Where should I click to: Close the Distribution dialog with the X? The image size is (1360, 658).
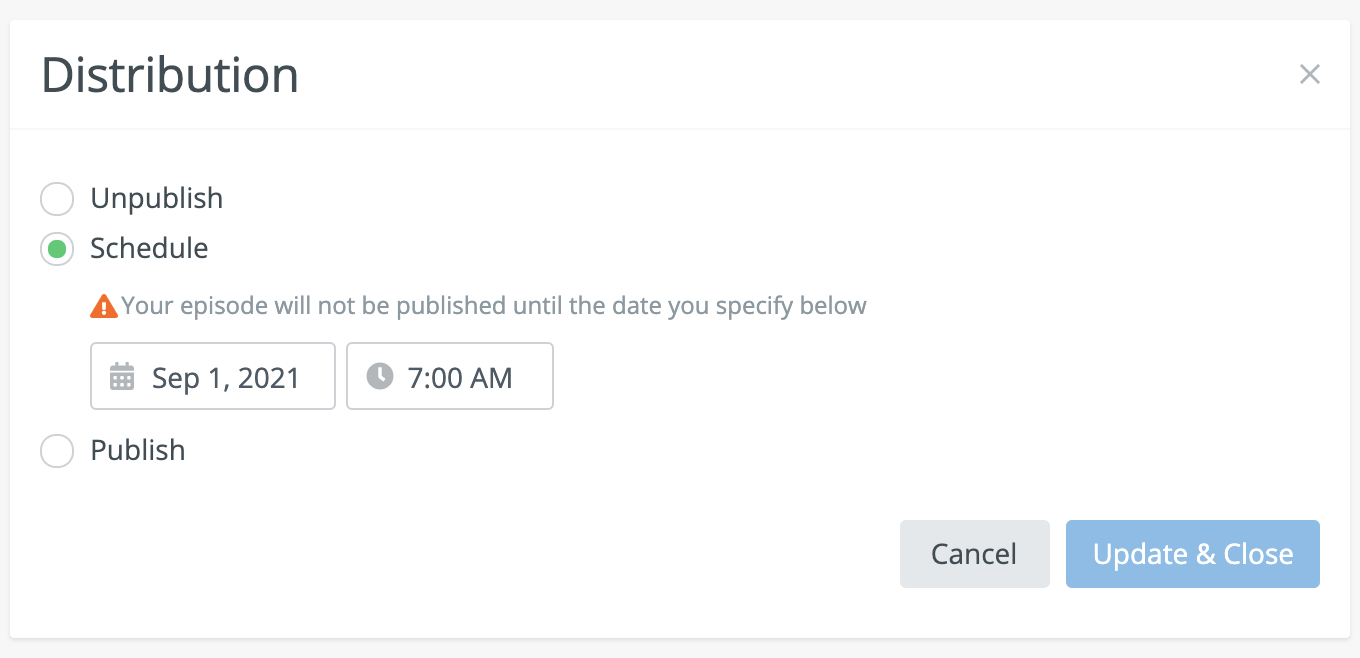pos(1309,74)
